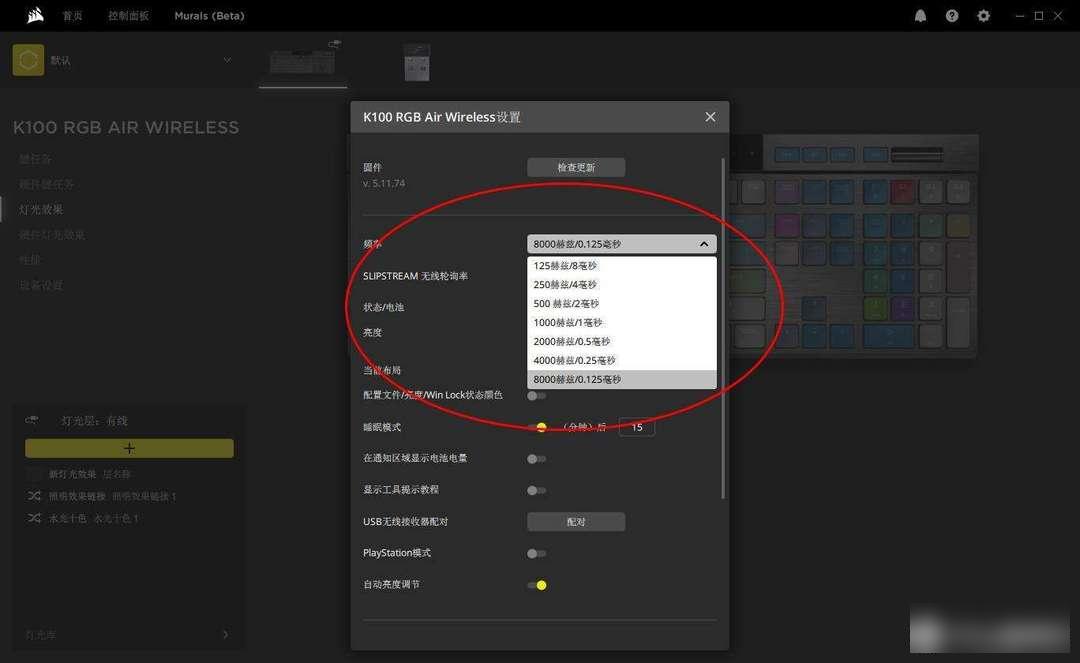Disable 自动亮度调节 switch
The width and height of the screenshot is (1080, 663).
[538, 585]
